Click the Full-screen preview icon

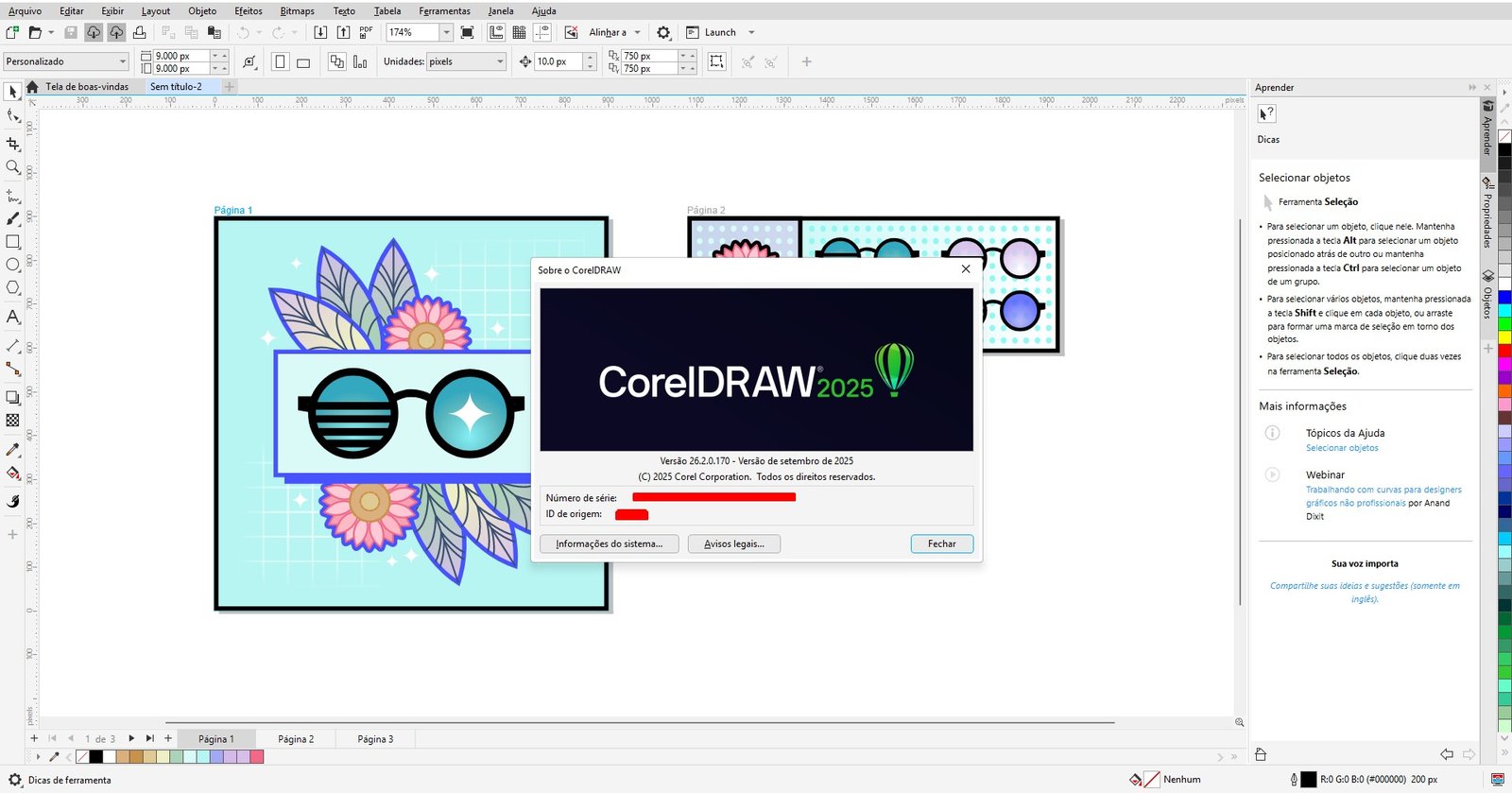pos(467,32)
